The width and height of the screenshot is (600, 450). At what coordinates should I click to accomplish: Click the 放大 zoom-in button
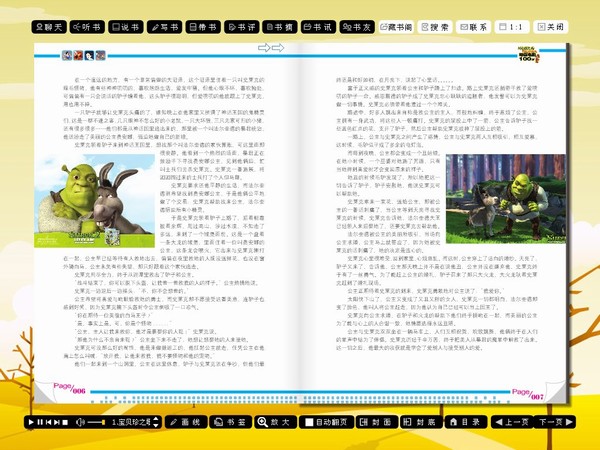275,422
